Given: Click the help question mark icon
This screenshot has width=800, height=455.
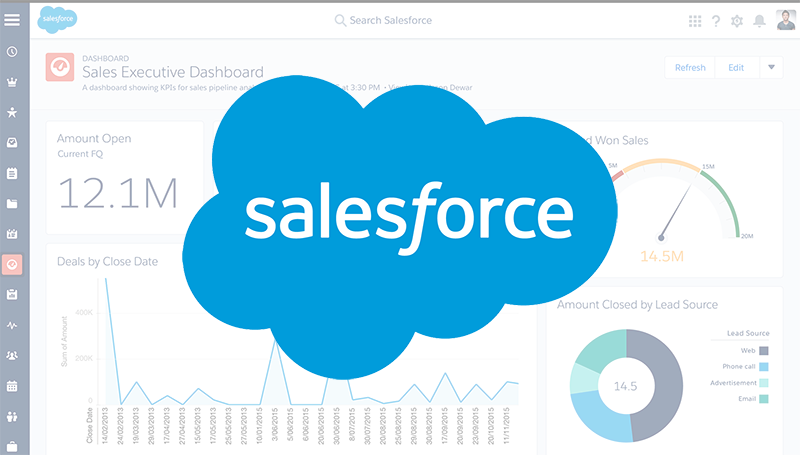Looking at the screenshot, I should pos(716,21).
